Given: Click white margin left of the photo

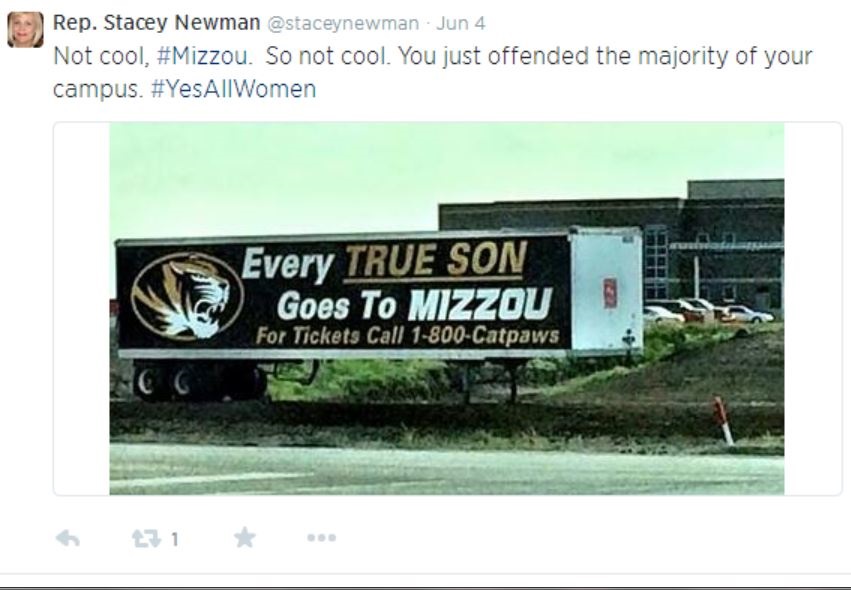Looking at the screenshot, I should pyautogui.click(x=81, y=308).
